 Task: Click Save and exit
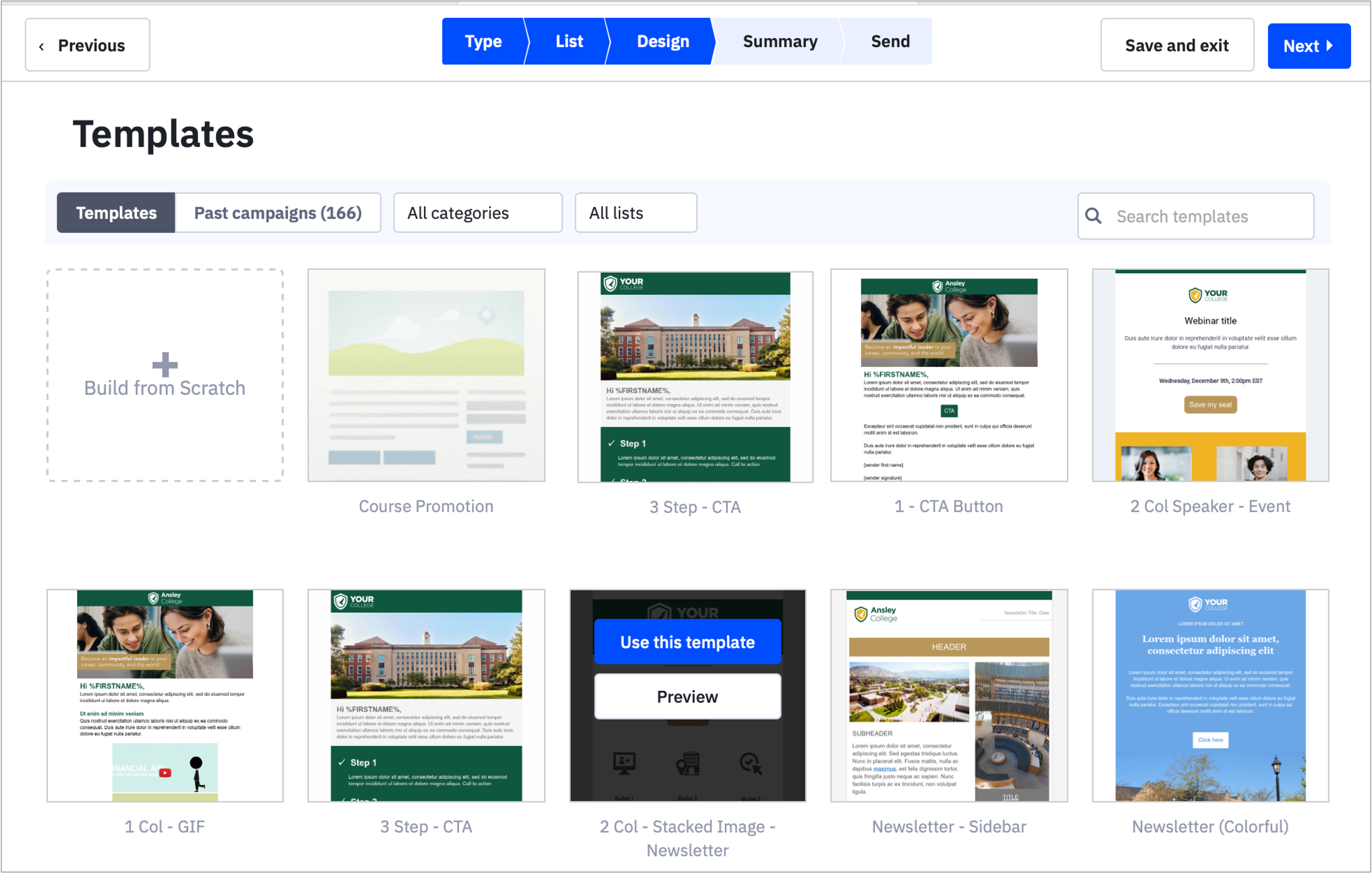[x=1177, y=45]
